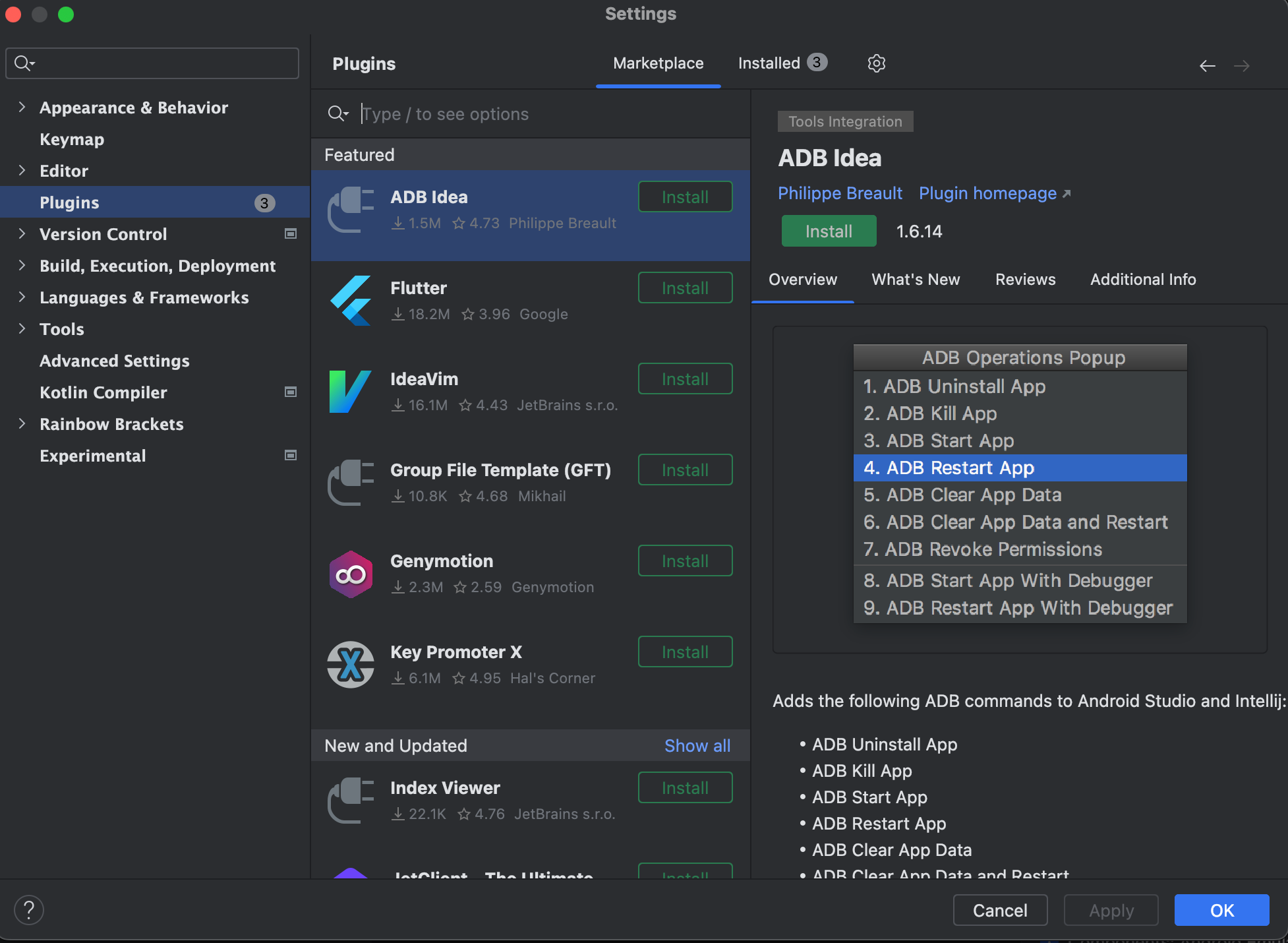The width and height of the screenshot is (1288, 943).
Task: Click the back navigation arrow
Action: [1207, 65]
